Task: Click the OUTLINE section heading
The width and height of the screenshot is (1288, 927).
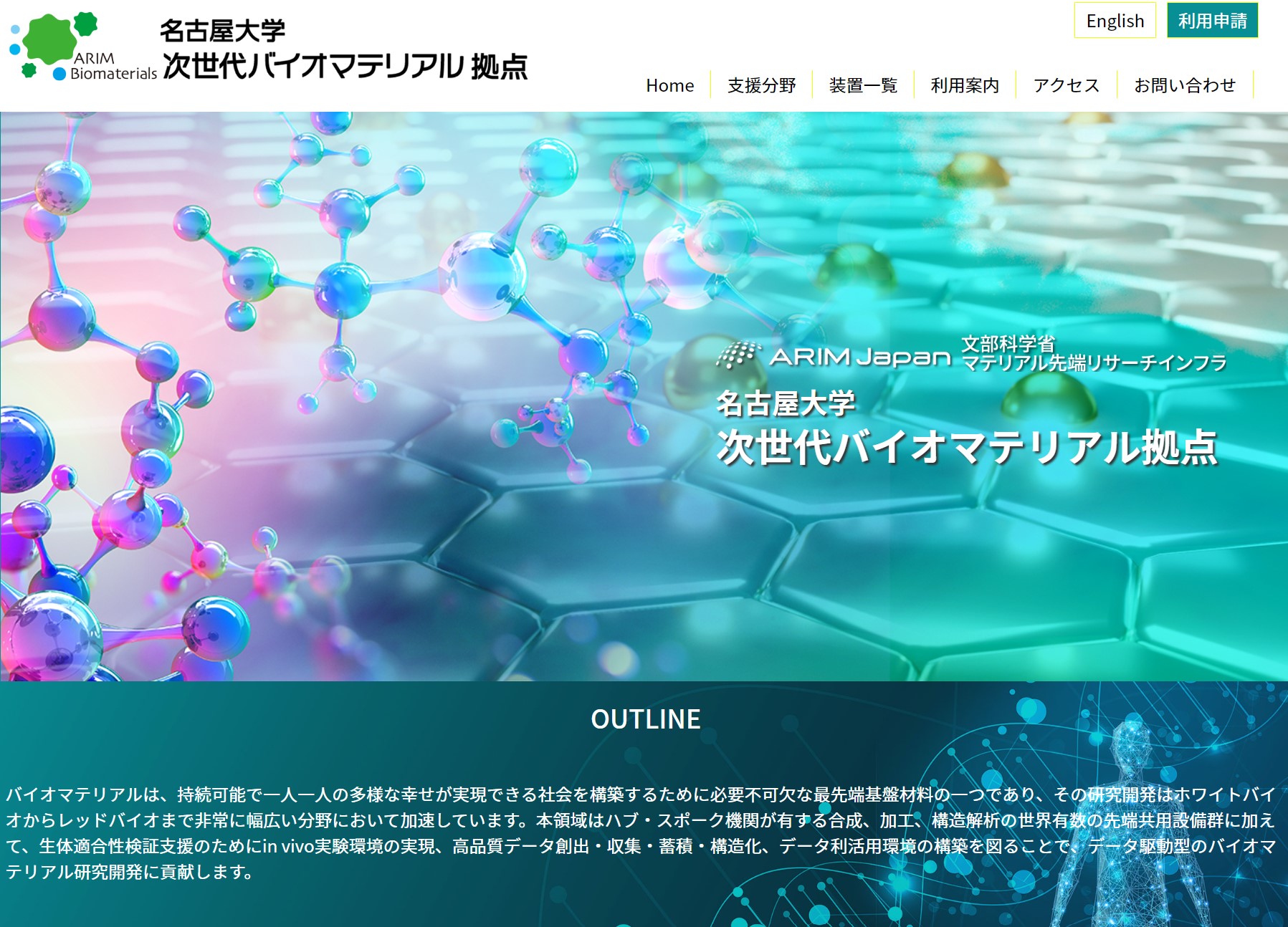Action: click(645, 719)
